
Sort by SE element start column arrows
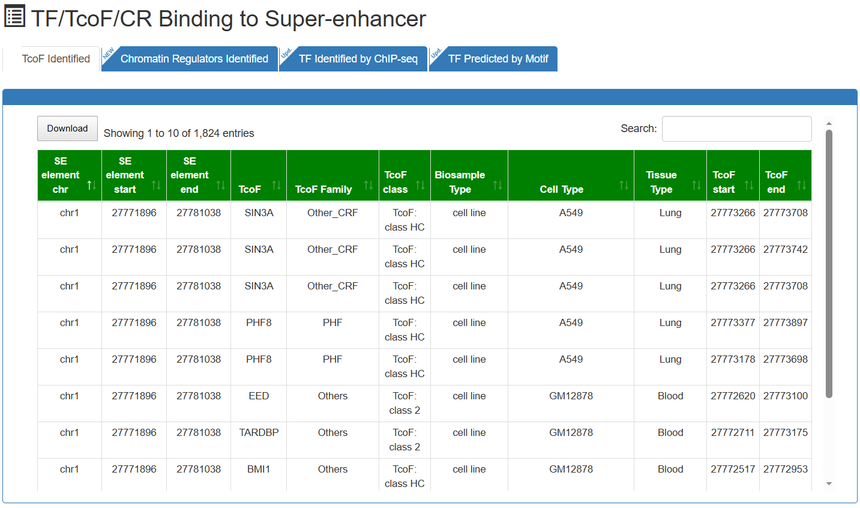pos(156,185)
